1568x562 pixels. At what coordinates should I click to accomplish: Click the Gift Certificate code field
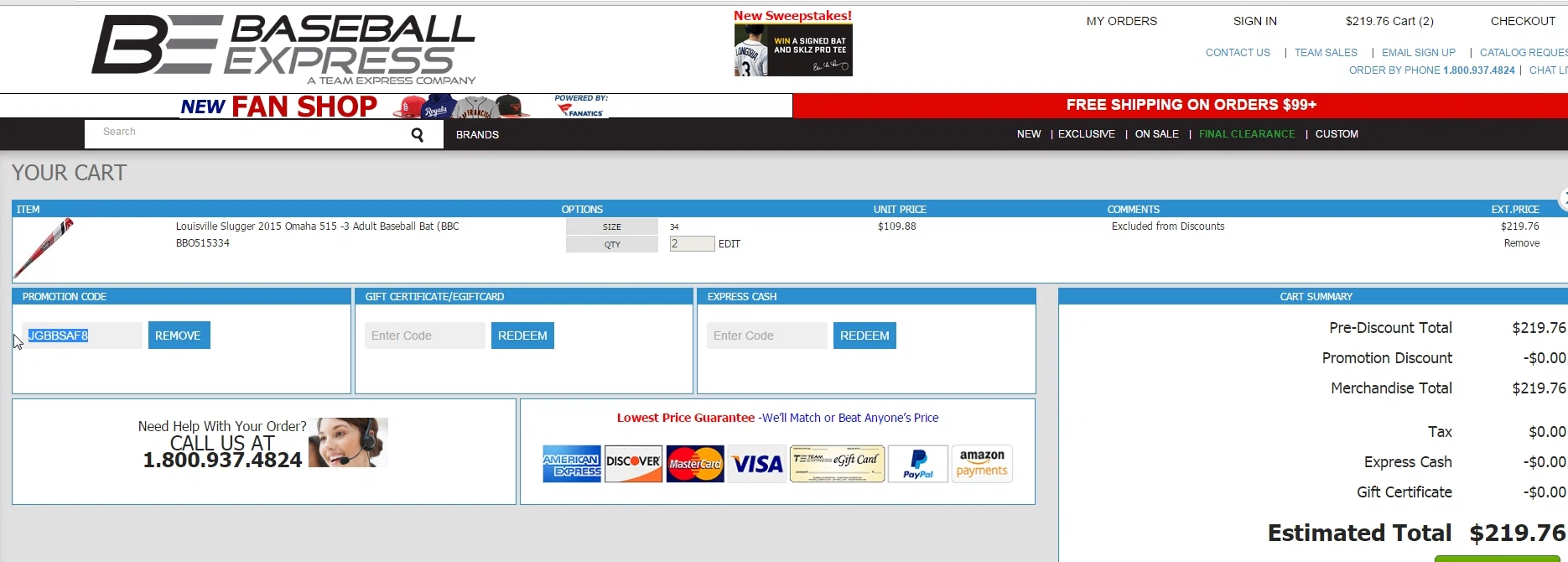click(425, 336)
